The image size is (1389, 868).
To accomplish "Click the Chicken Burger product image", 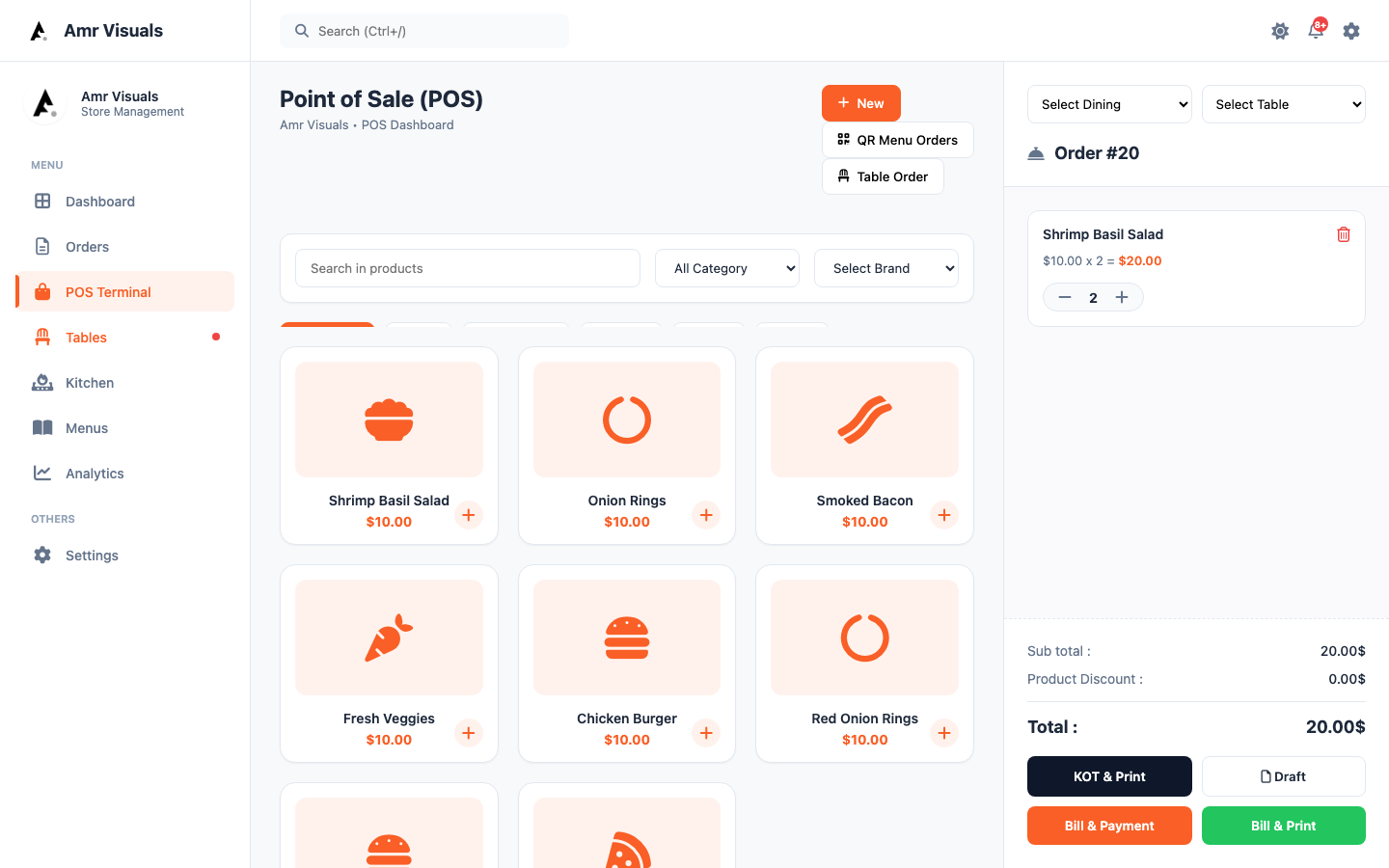I will point(627,637).
